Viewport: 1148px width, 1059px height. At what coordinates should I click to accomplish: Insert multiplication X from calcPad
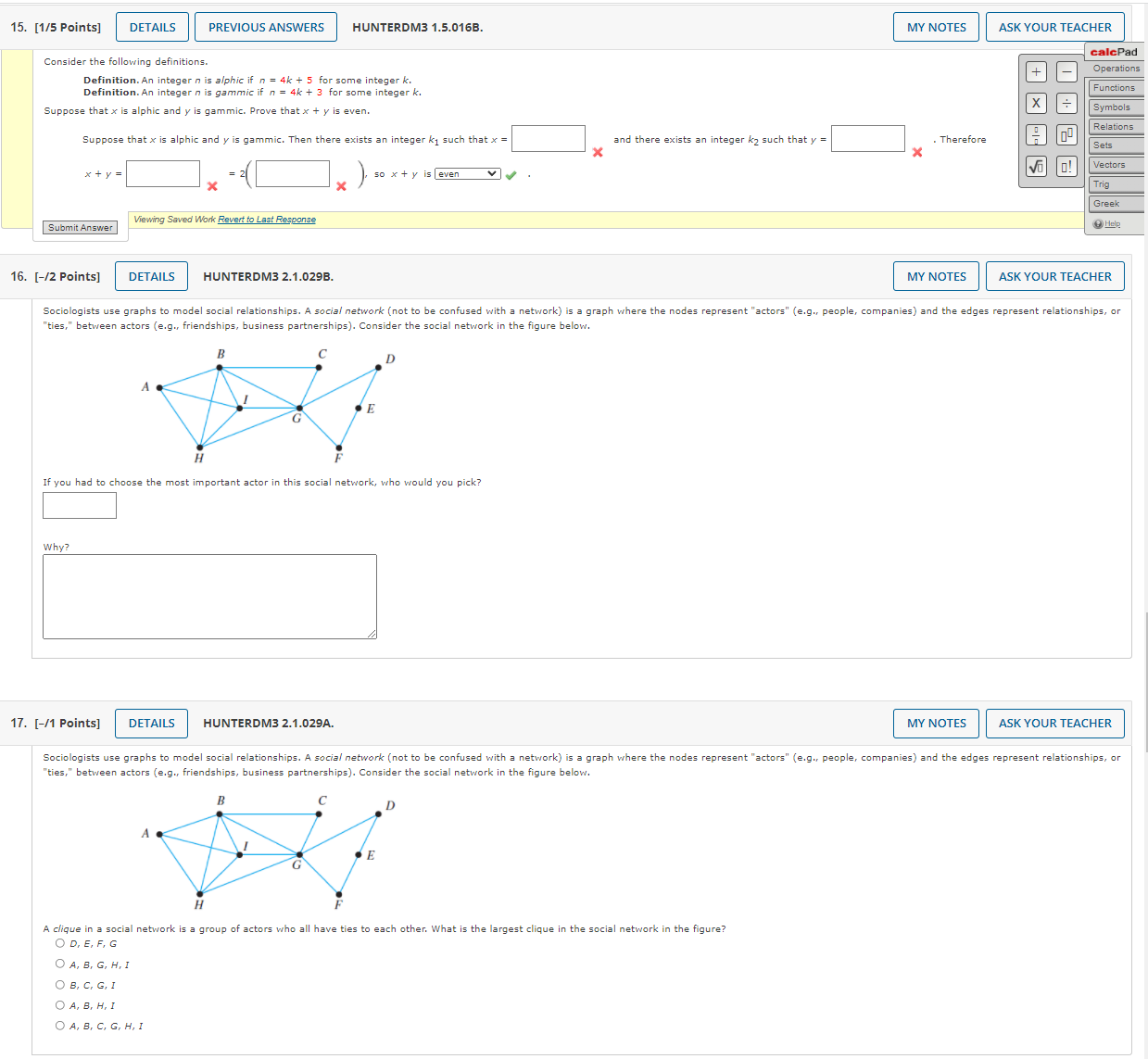(1036, 103)
